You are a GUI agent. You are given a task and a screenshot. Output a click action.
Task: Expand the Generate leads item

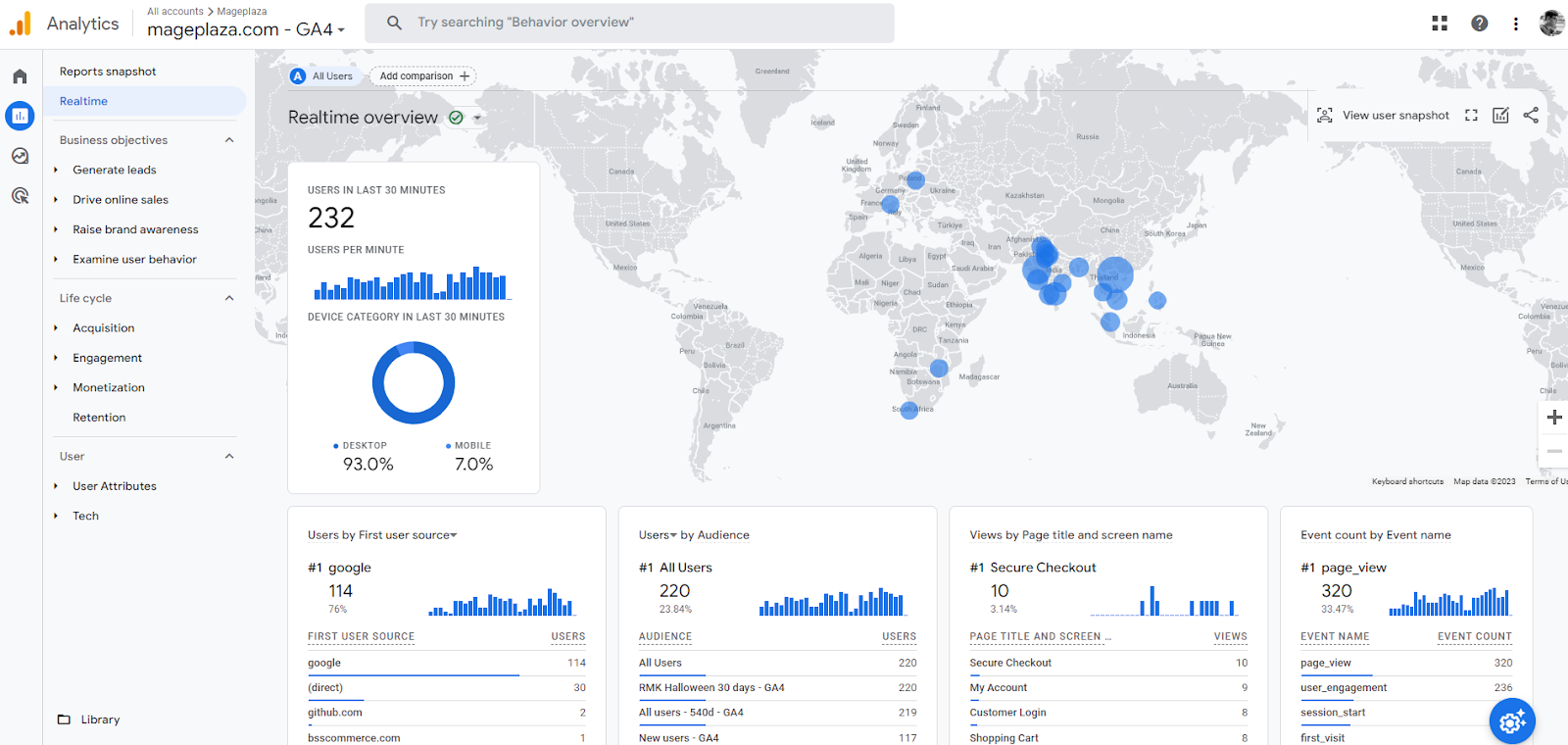(56, 170)
